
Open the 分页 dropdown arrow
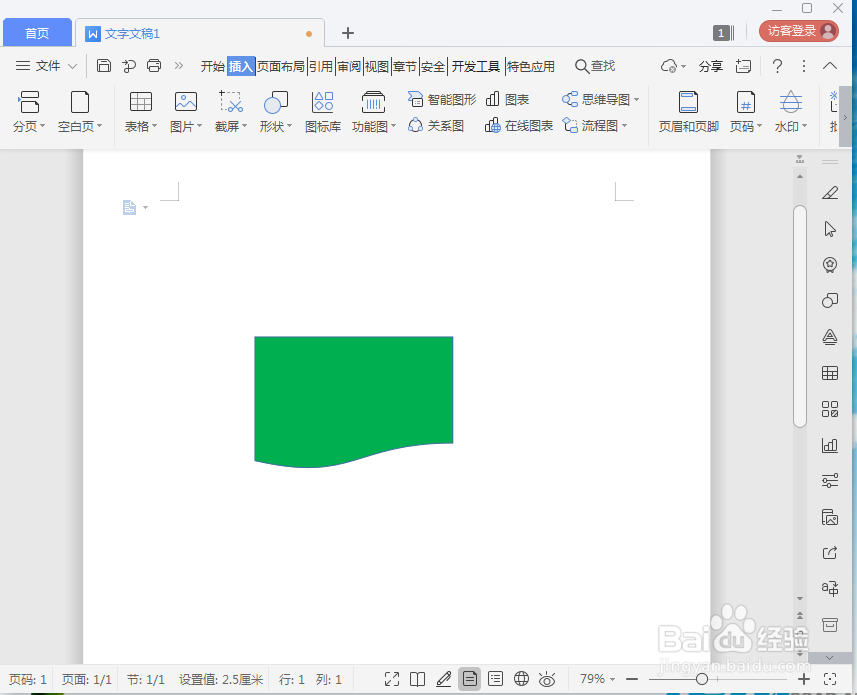43,126
